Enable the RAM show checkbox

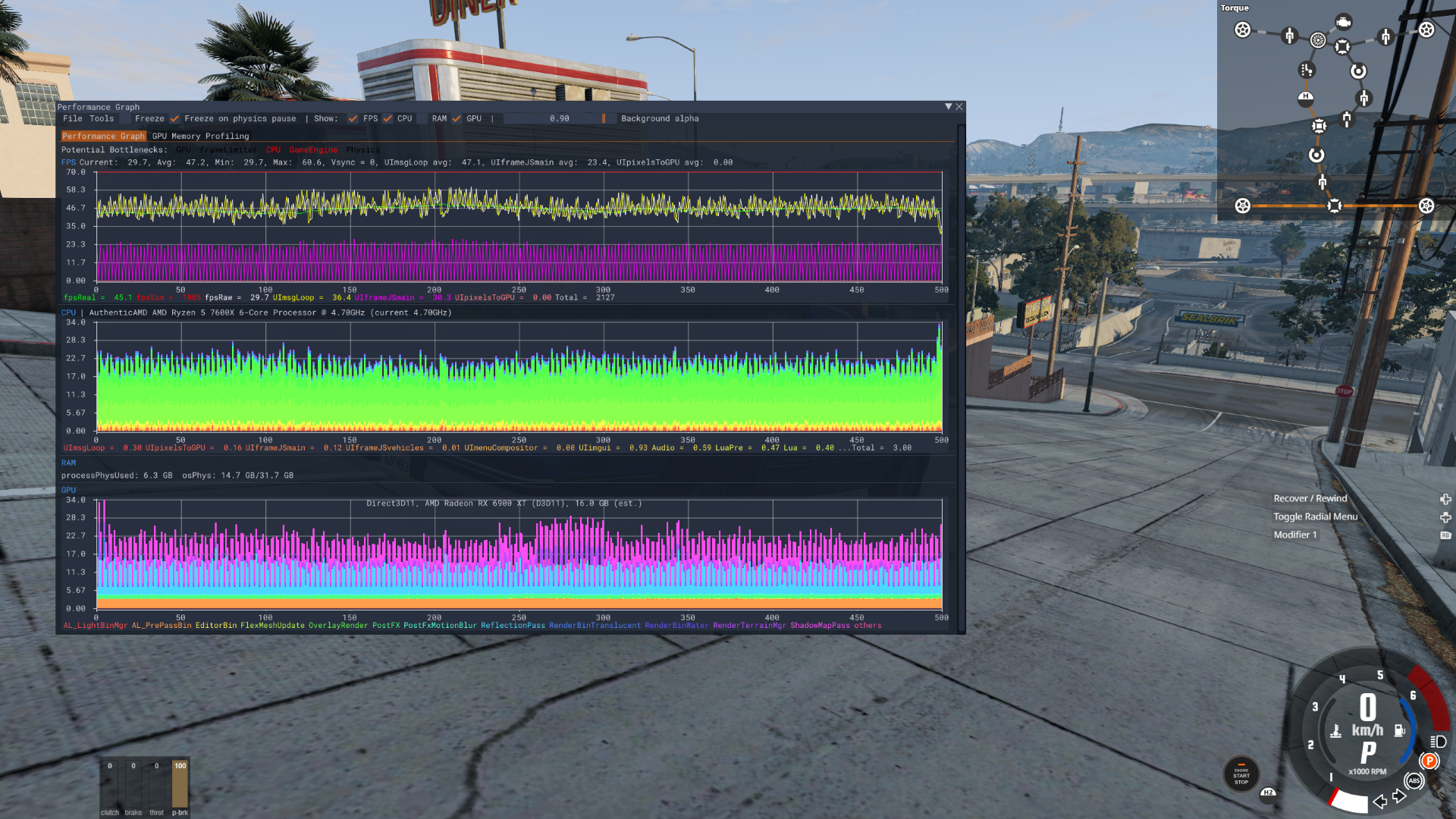click(422, 119)
